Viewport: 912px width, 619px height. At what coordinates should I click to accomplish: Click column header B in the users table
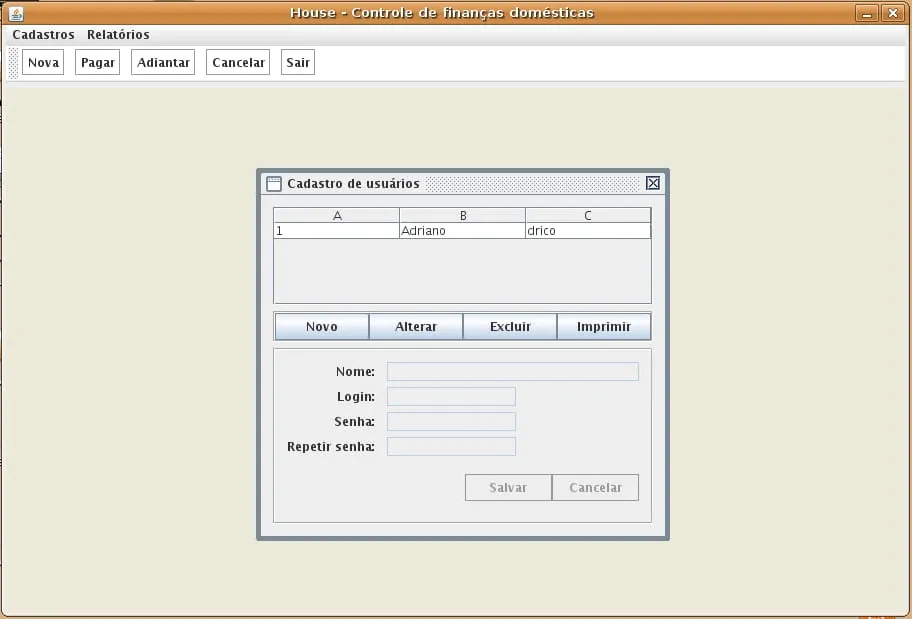462,215
